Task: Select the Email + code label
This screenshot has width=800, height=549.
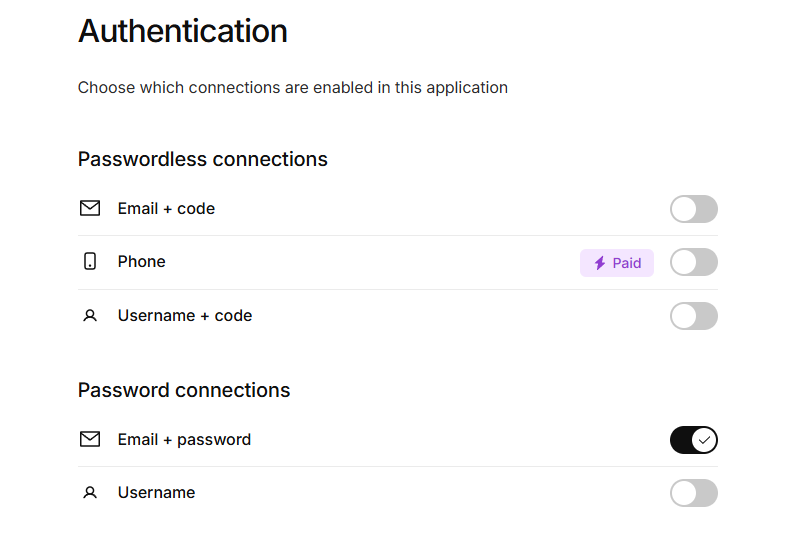Action: (x=166, y=208)
